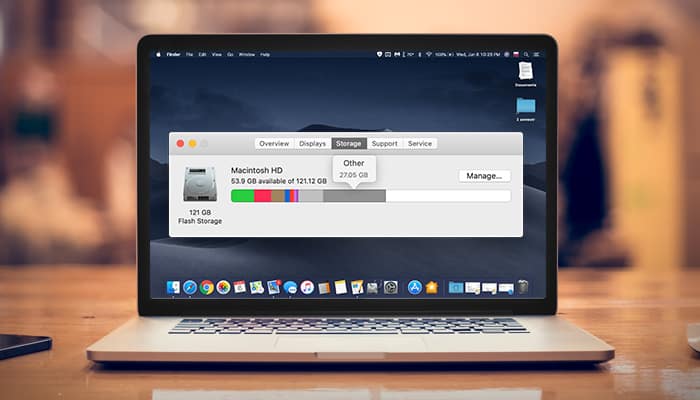This screenshot has width=700, height=400.
Task: Select the blue folder on desktop
Action: 525,106
